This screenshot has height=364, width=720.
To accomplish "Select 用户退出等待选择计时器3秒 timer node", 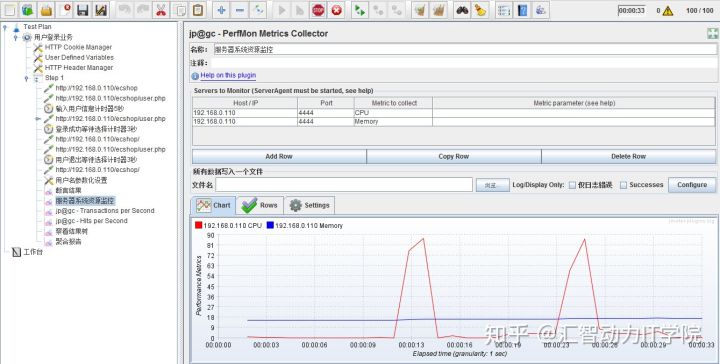I will (96, 160).
